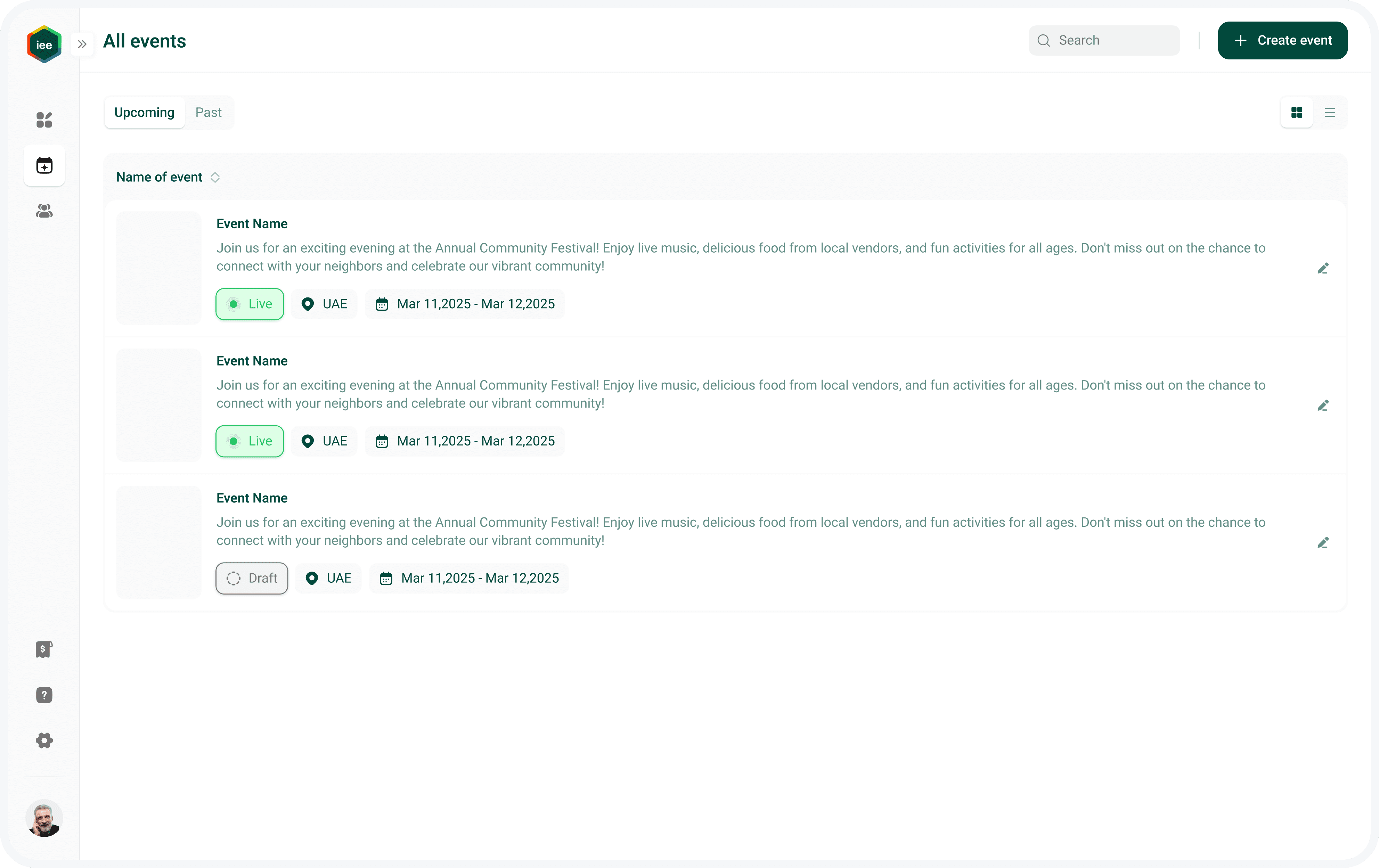Switch to the Past tab
The height and width of the screenshot is (868, 1379).
(x=209, y=112)
